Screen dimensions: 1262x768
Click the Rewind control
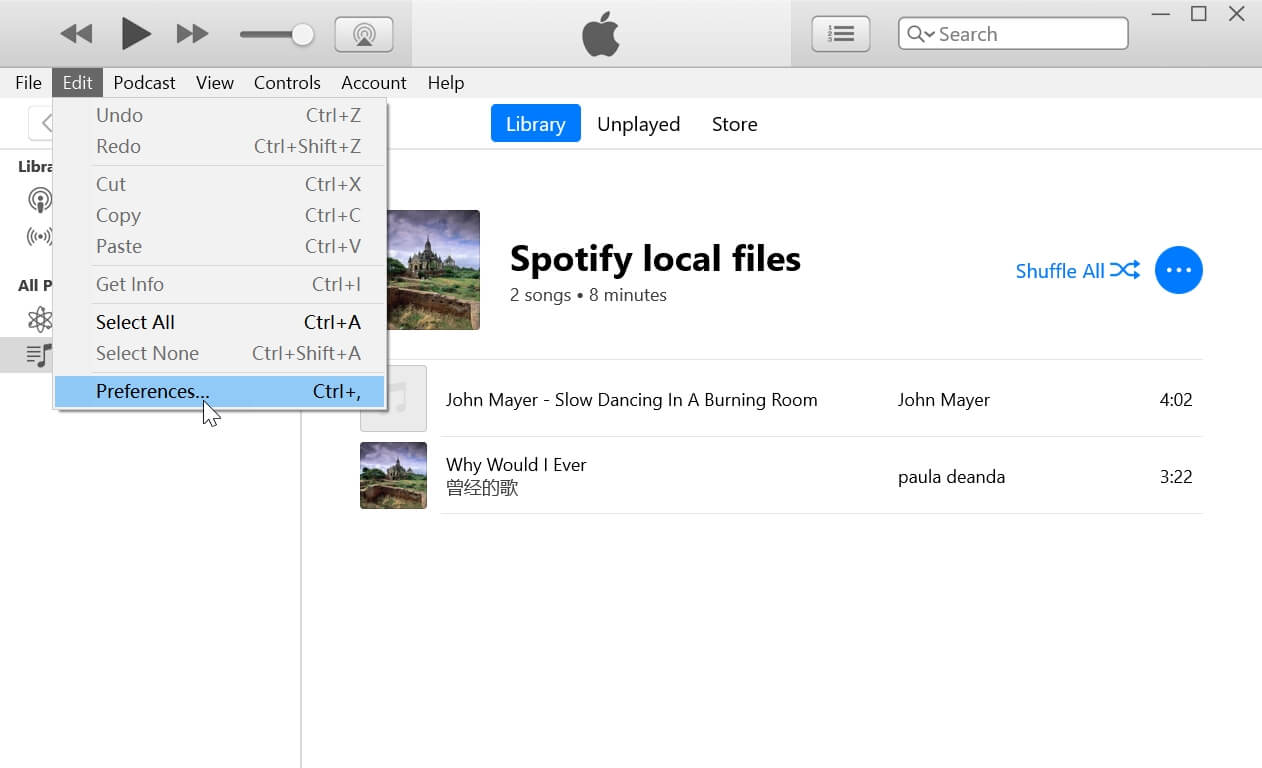tap(76, 32)
